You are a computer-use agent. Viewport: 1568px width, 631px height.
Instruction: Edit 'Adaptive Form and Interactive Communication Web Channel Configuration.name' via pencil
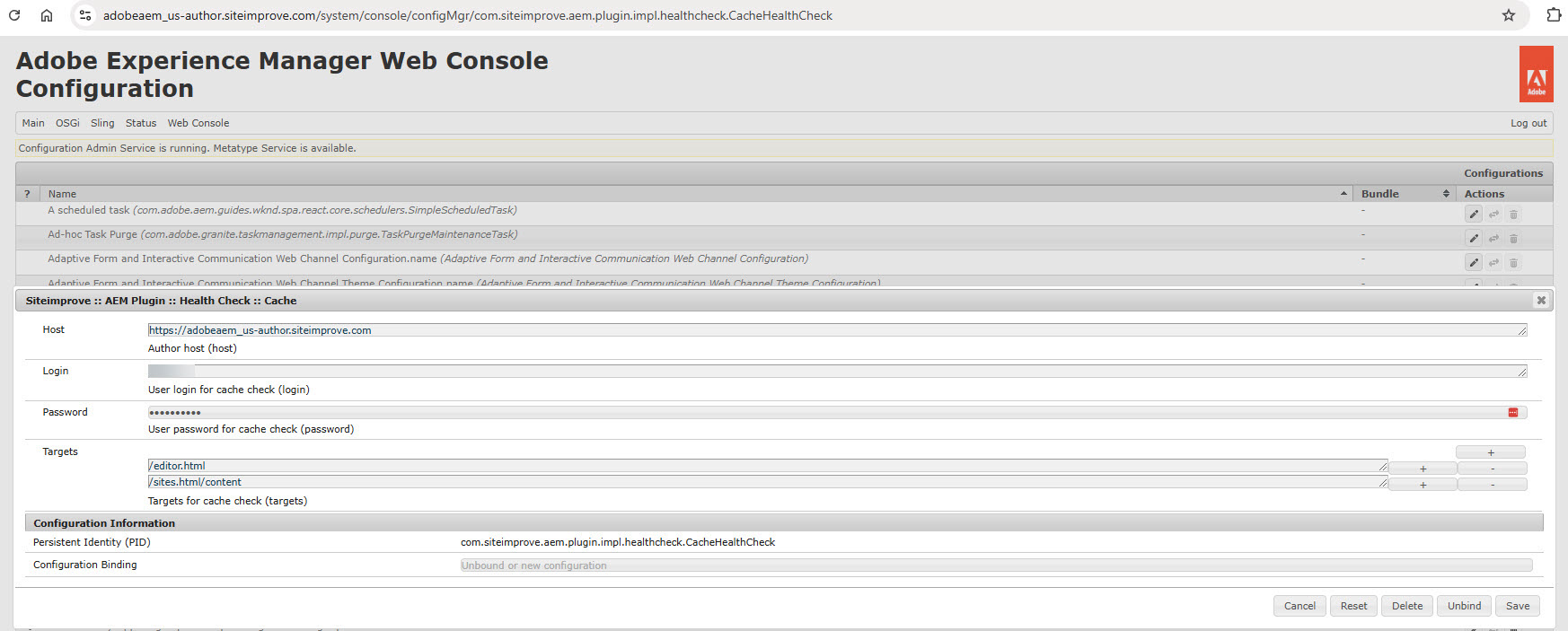[x=1474, y=262]
